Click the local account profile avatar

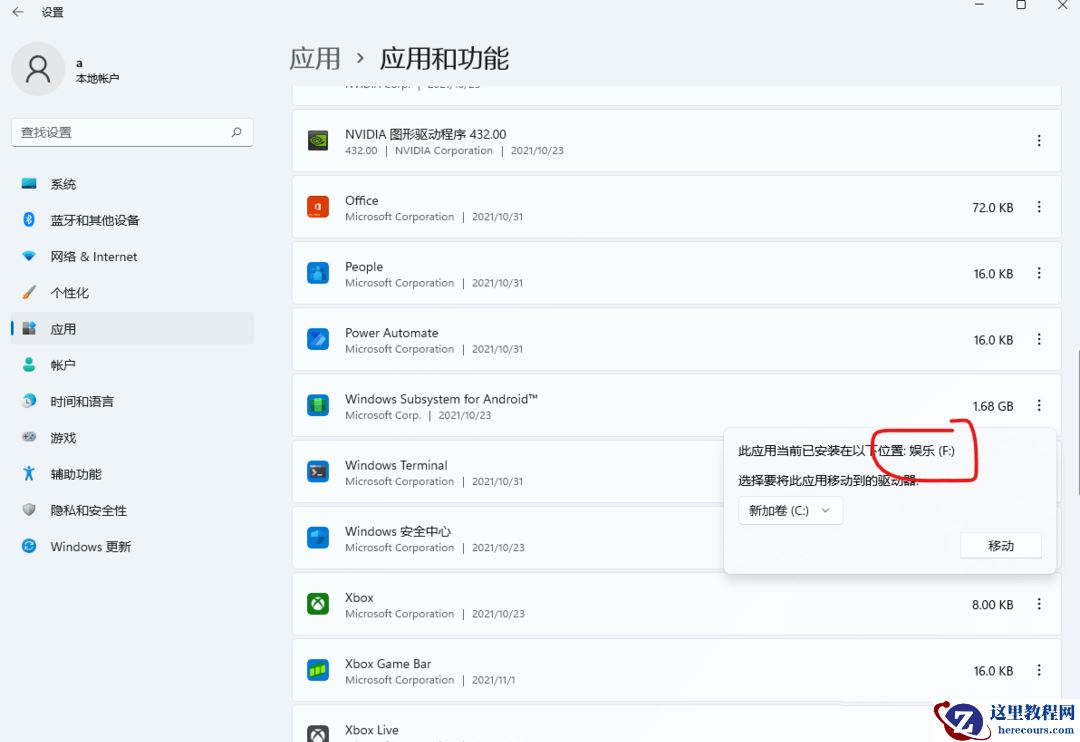tap(38, 69)
